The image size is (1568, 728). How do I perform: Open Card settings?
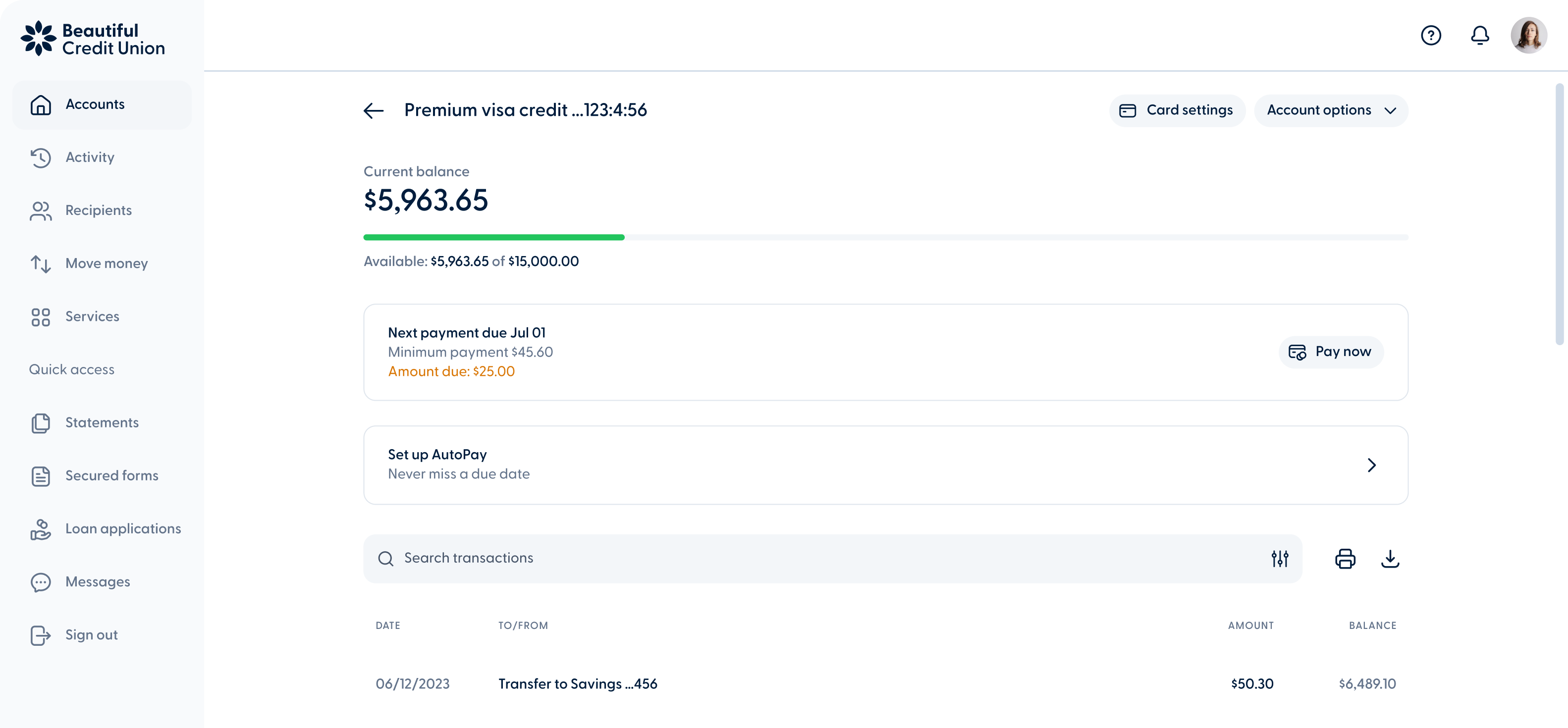1177,111
